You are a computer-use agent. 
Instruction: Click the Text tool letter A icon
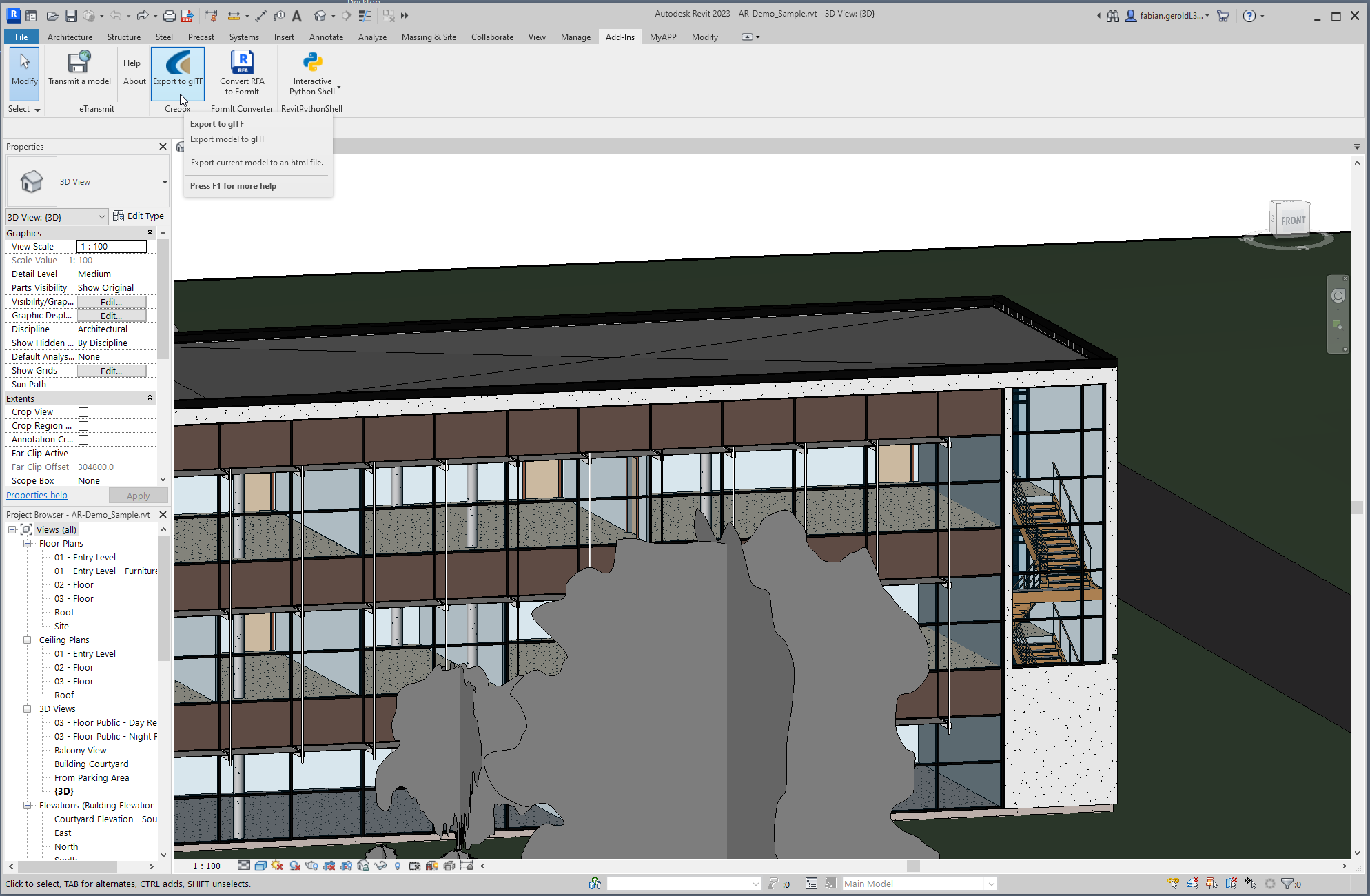297,16
